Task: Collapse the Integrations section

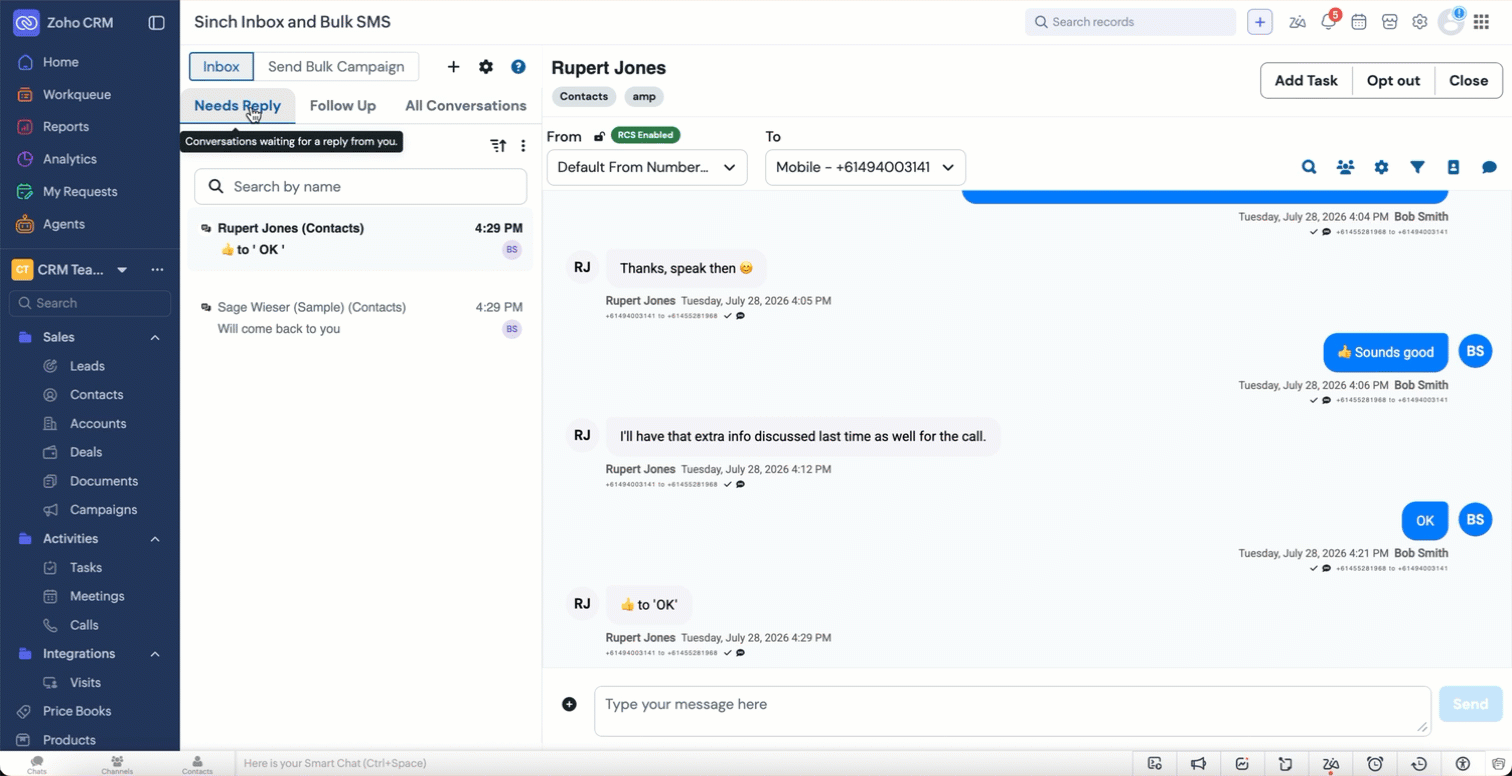Action: click(x=155, y=654)
